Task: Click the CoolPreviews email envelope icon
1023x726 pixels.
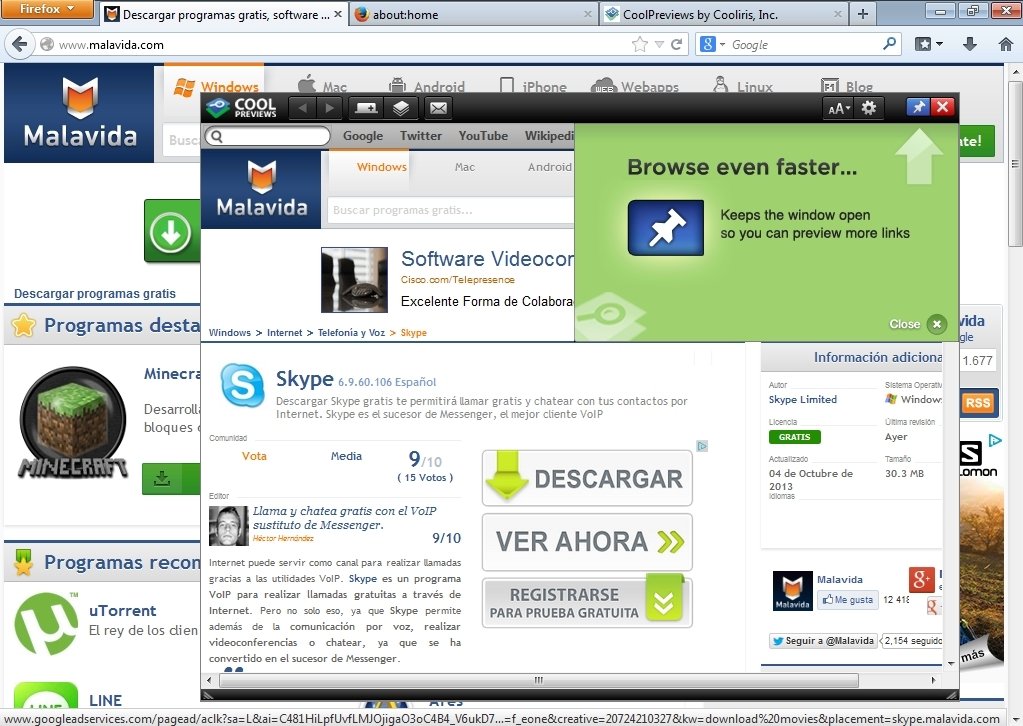Action: click(438, 108)
